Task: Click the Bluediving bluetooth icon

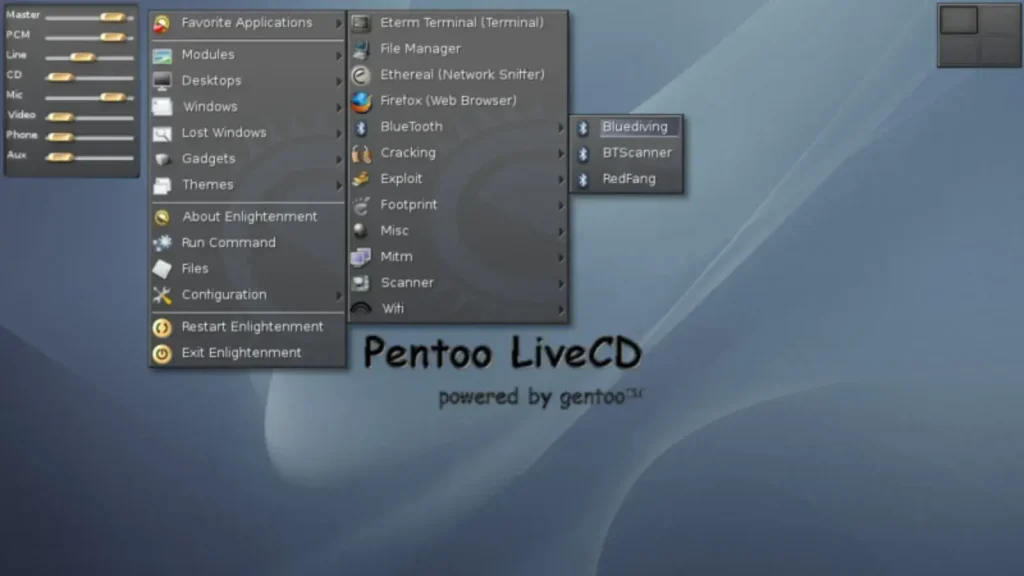Action: [583, 128]
